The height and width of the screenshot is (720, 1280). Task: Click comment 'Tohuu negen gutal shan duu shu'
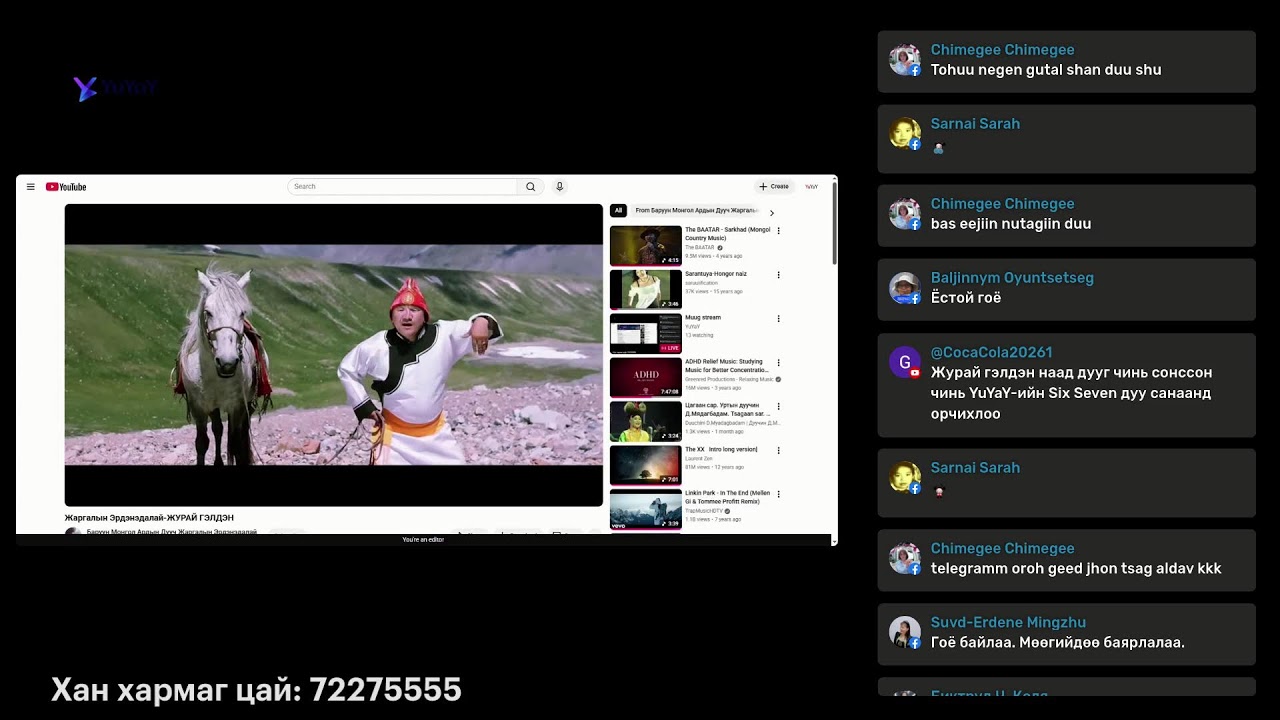click(x=1046, y=70)
